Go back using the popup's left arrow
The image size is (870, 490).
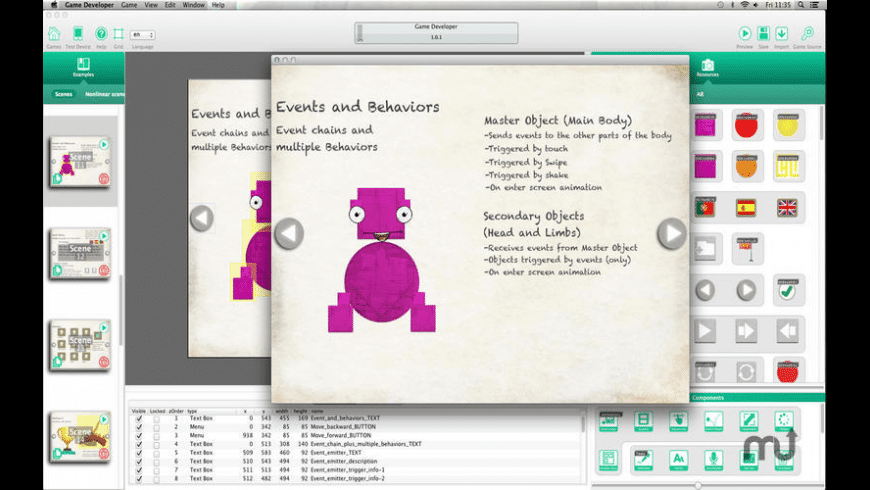click(288, 233)
